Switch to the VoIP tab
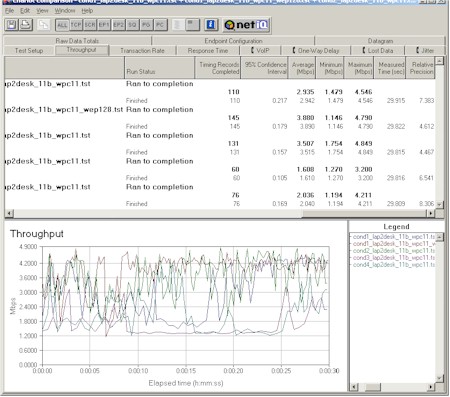Viewport: 450px width, 397px height. click(x=260, y=51)
